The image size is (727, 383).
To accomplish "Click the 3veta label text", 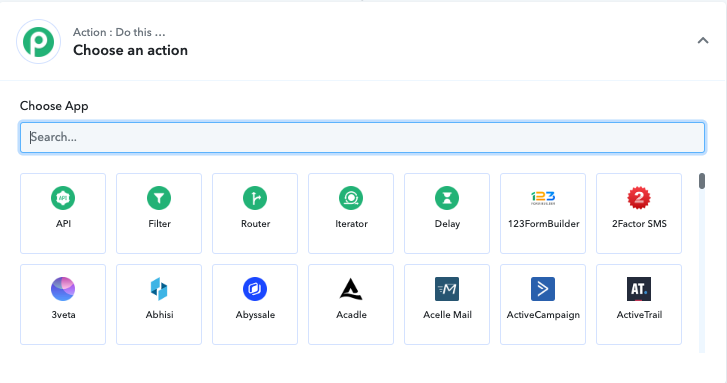I will 63,314.
